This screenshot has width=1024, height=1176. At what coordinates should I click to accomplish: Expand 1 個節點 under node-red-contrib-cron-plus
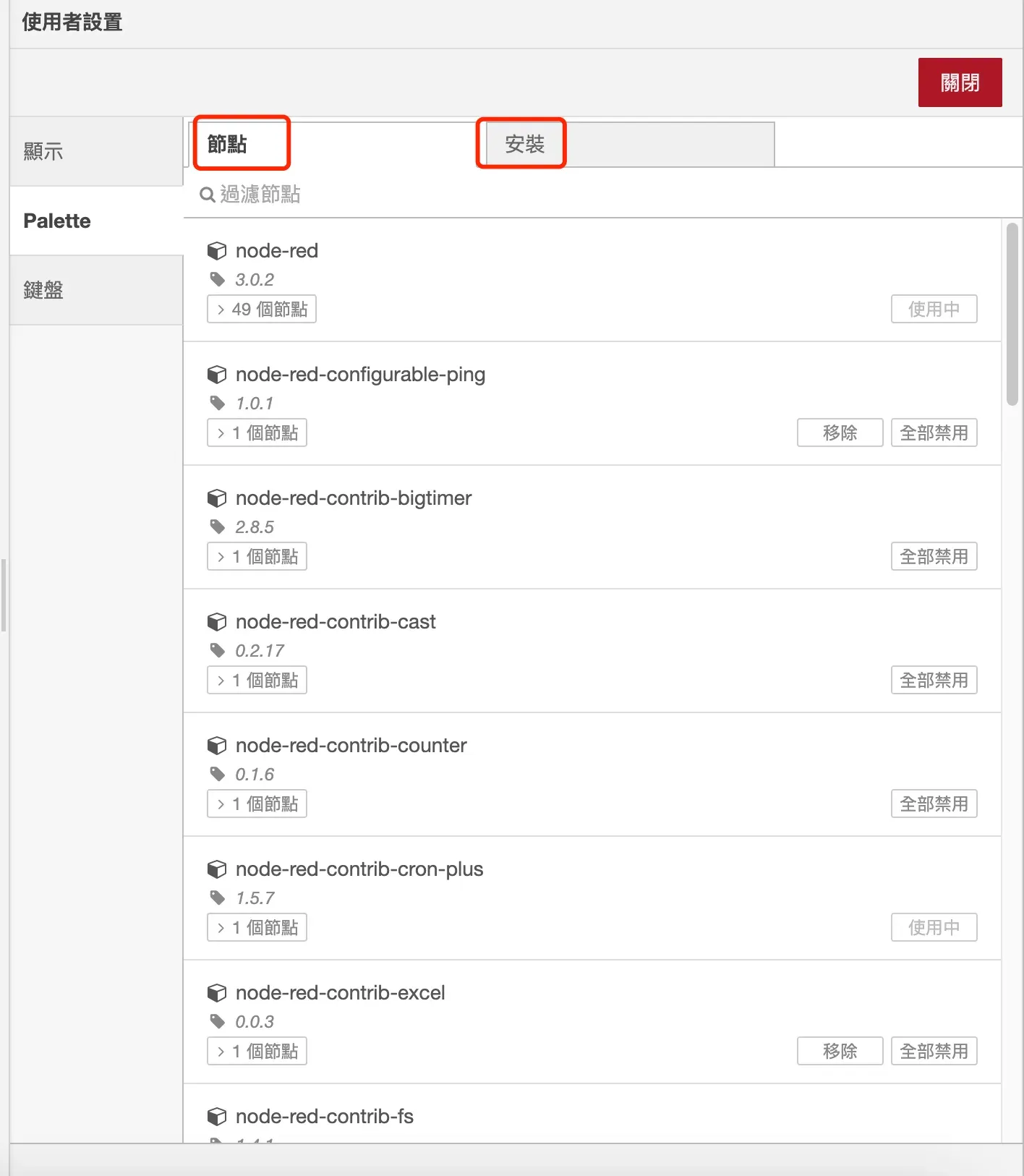257,927
